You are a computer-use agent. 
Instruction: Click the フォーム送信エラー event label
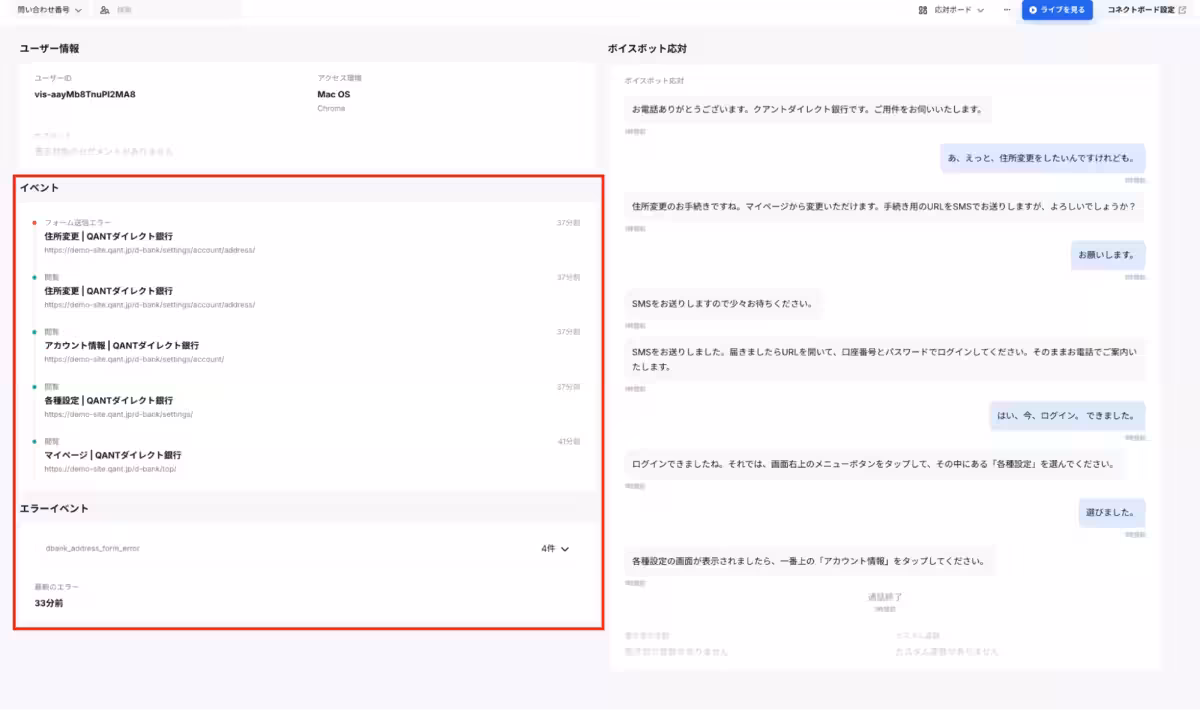tap(78, 223)
